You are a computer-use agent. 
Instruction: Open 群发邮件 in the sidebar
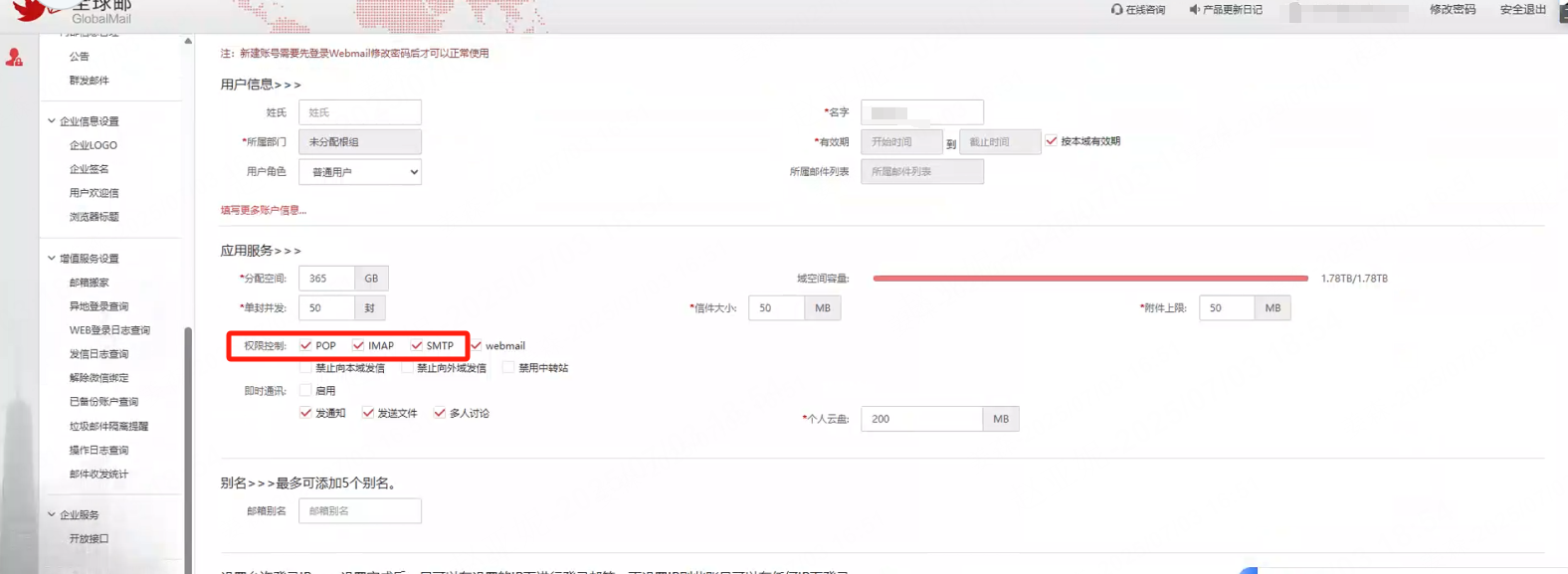coord(90,81)
